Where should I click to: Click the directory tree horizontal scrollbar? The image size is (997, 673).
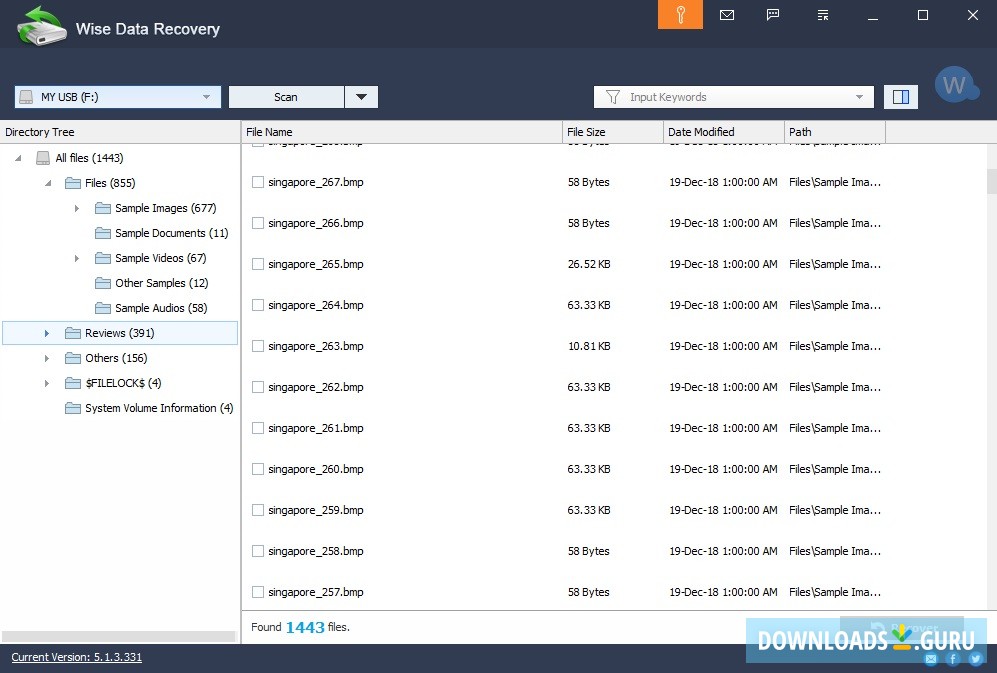pyautogui.click(x=119, y=636)
